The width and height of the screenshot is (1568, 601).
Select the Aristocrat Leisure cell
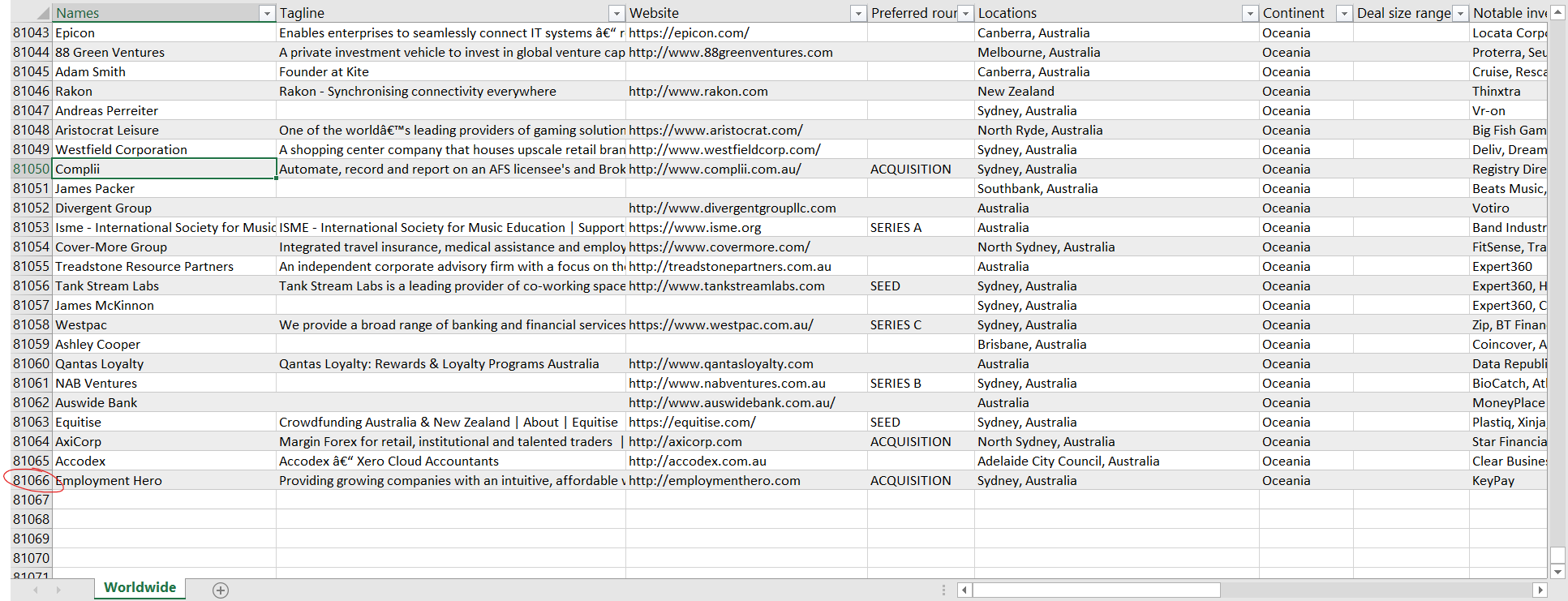click(165, 130)
